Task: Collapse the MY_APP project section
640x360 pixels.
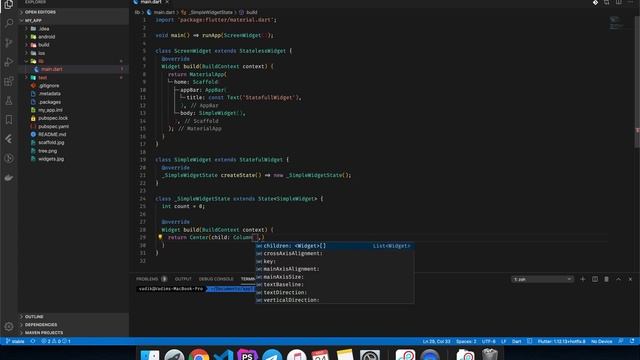Action: click(x=73, y=20)
